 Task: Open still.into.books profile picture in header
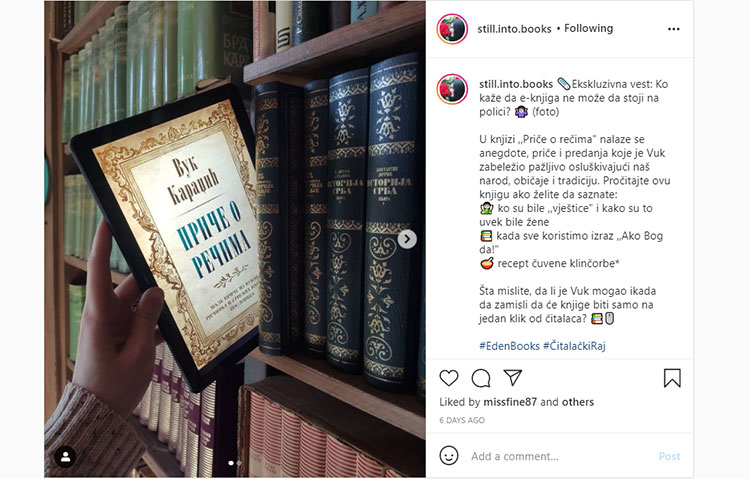tap(452, 29)
